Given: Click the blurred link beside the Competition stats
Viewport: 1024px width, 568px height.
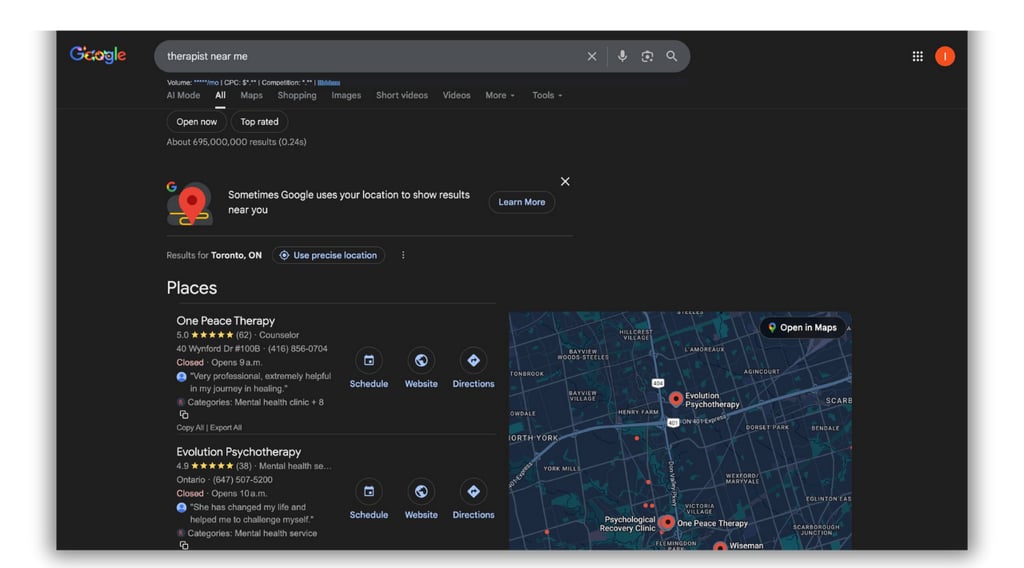Looking at the screenshot, I should point(328,83).
